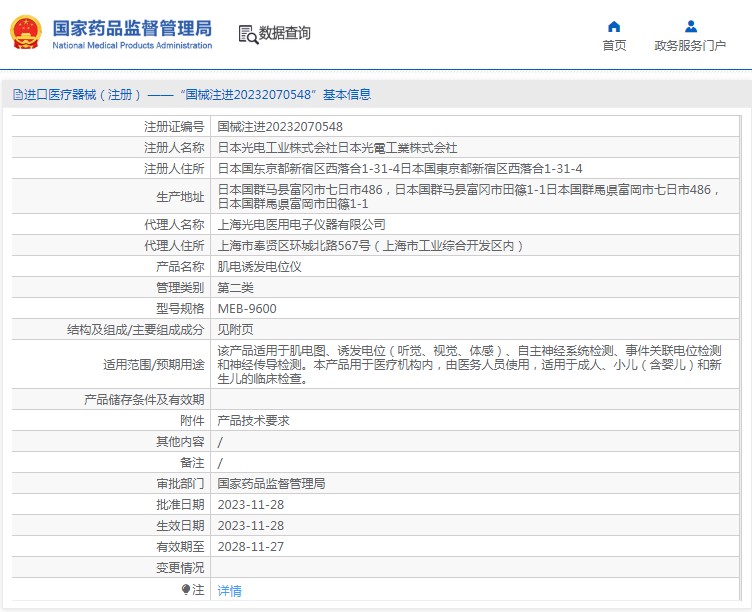Image resolution: width=752 pixels, height=612 pixels.
Task: Click the 管理类别 row label
Action: click(180, 288)
